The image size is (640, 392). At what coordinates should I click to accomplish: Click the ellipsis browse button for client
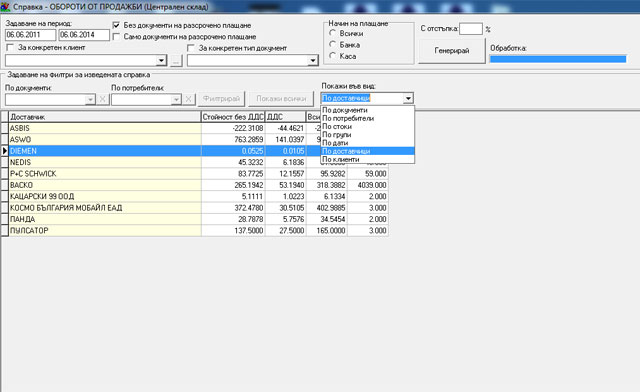[x=176, y=61]
